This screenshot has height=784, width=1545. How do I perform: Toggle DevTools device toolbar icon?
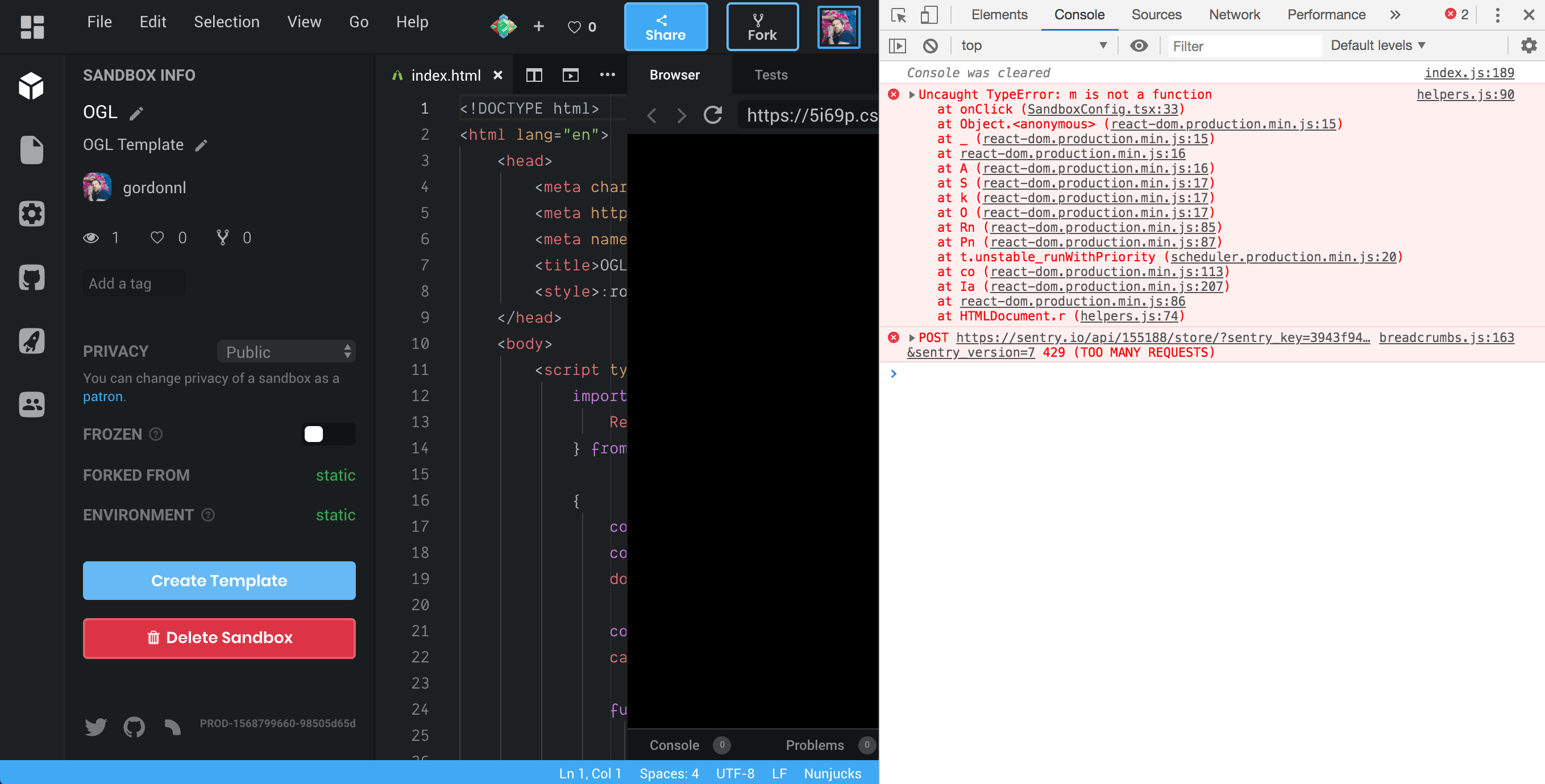[928, 15]
